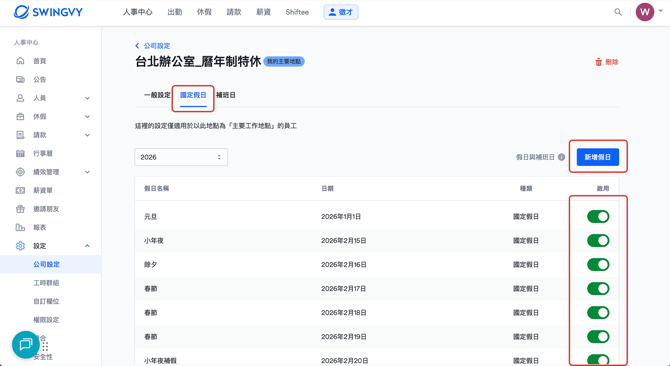Image resolution: width=670 pixels, height=366 pixels.
Task: Click the home icon beside 首頁
Action: [20, 61]
